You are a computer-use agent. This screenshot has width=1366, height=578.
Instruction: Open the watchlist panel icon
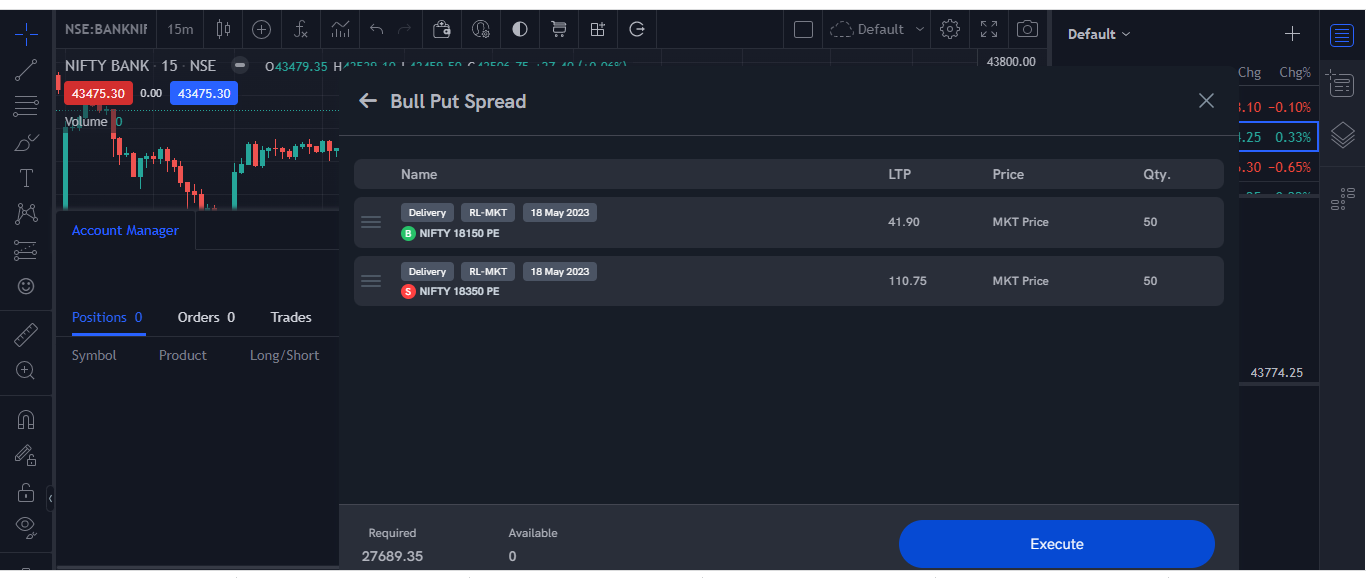1342,36
